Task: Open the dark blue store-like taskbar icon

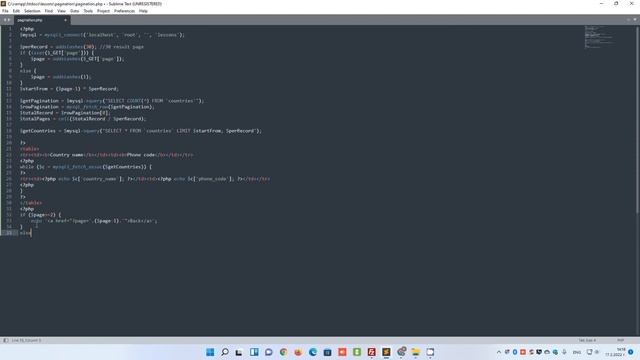Action: pyautogui.click(x=327, y=352)
